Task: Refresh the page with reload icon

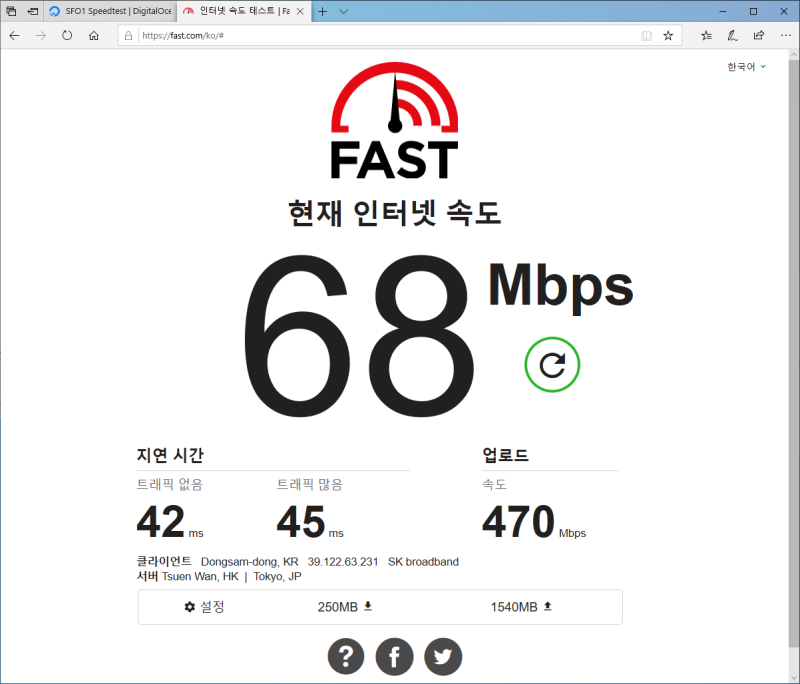Action: tap(67, 36)
